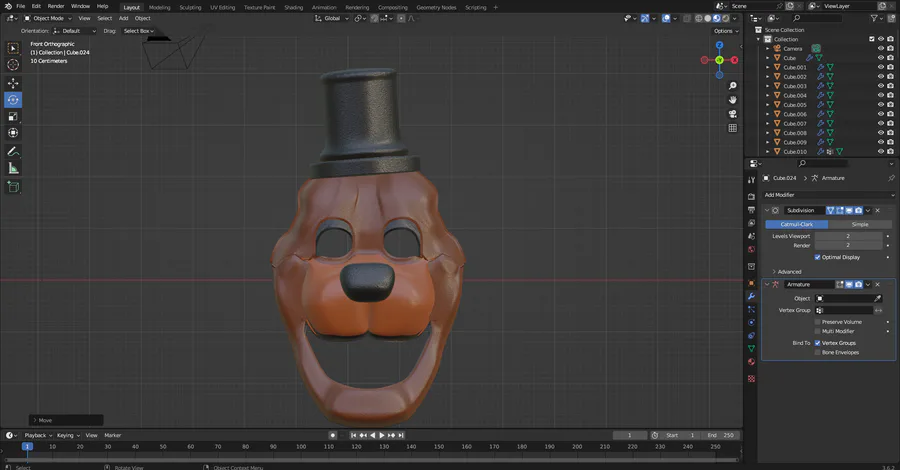Switch orthographic/perspective grid icon
The height and width of the screenshot is (470, 900).
(732, 128)
